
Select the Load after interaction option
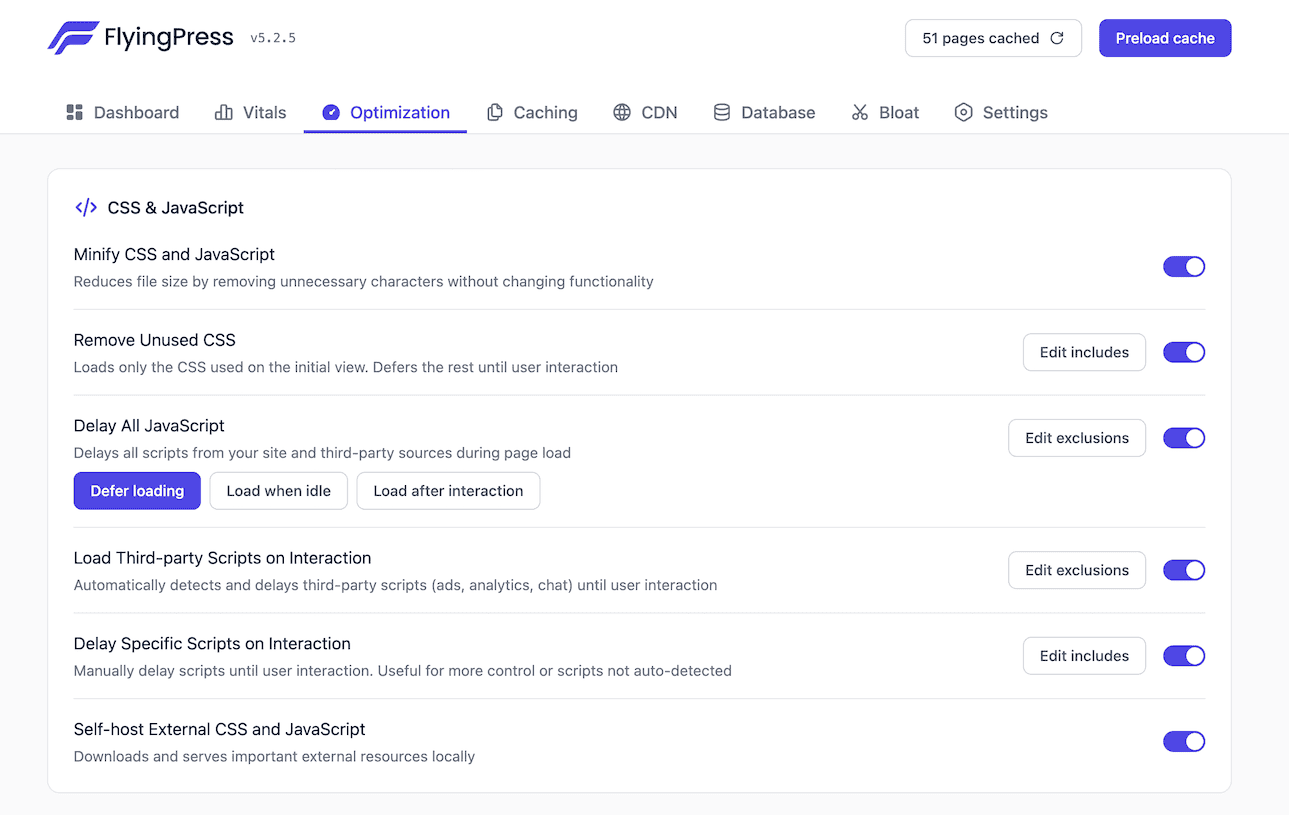point(448,490)
